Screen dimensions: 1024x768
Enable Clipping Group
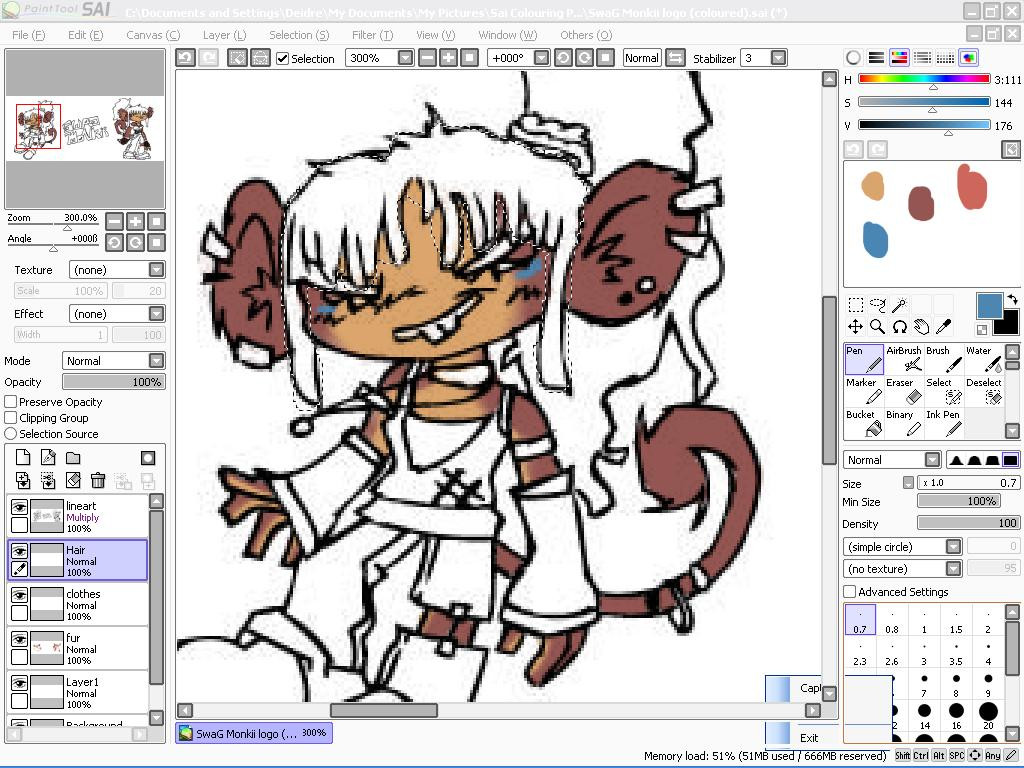[10, 418]
